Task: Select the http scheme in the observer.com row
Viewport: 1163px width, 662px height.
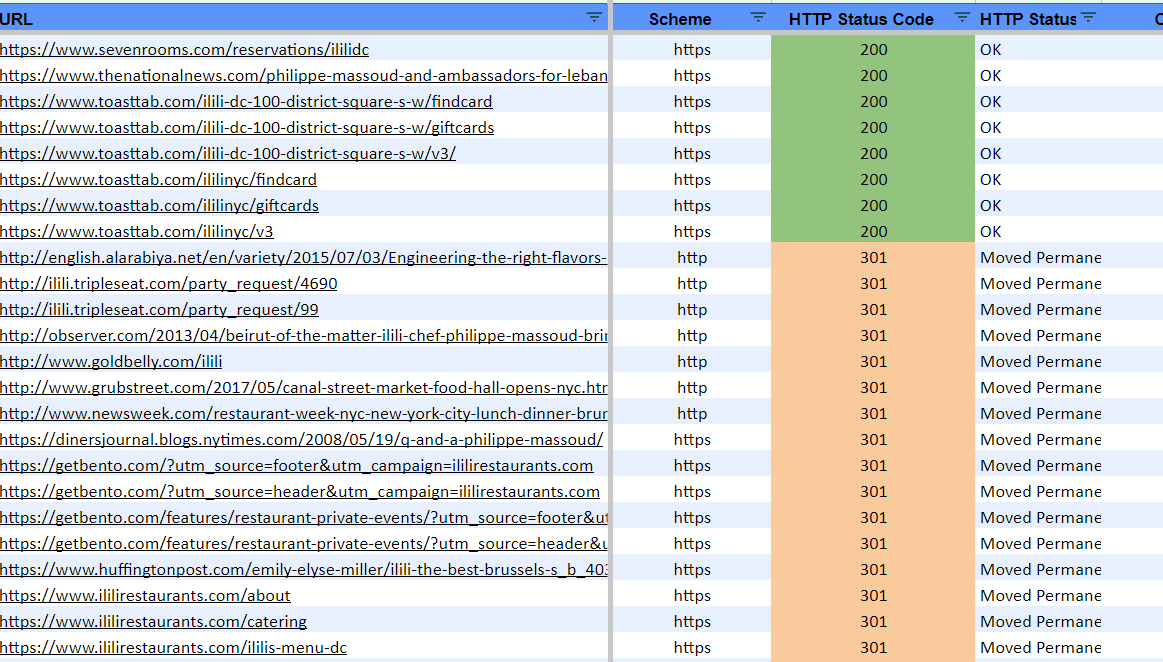Action: click(692, 335)
